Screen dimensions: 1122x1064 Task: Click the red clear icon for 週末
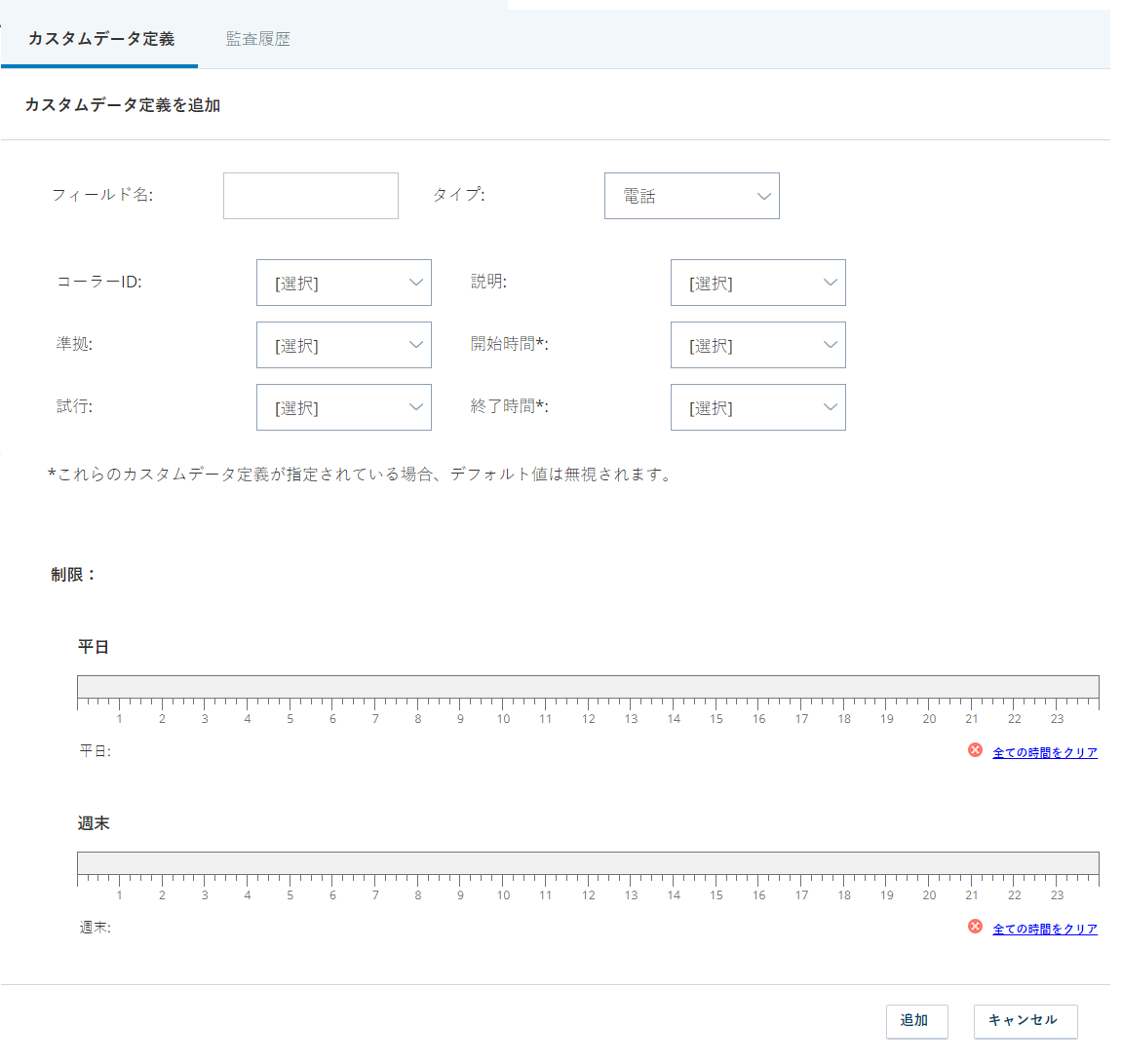click(x=975, y=926)
